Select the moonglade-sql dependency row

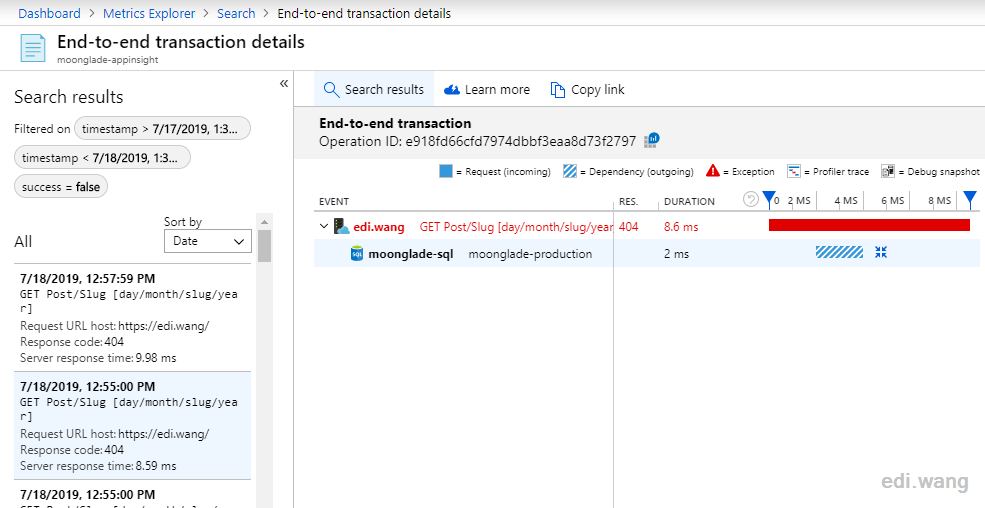[x=647, y=254]
